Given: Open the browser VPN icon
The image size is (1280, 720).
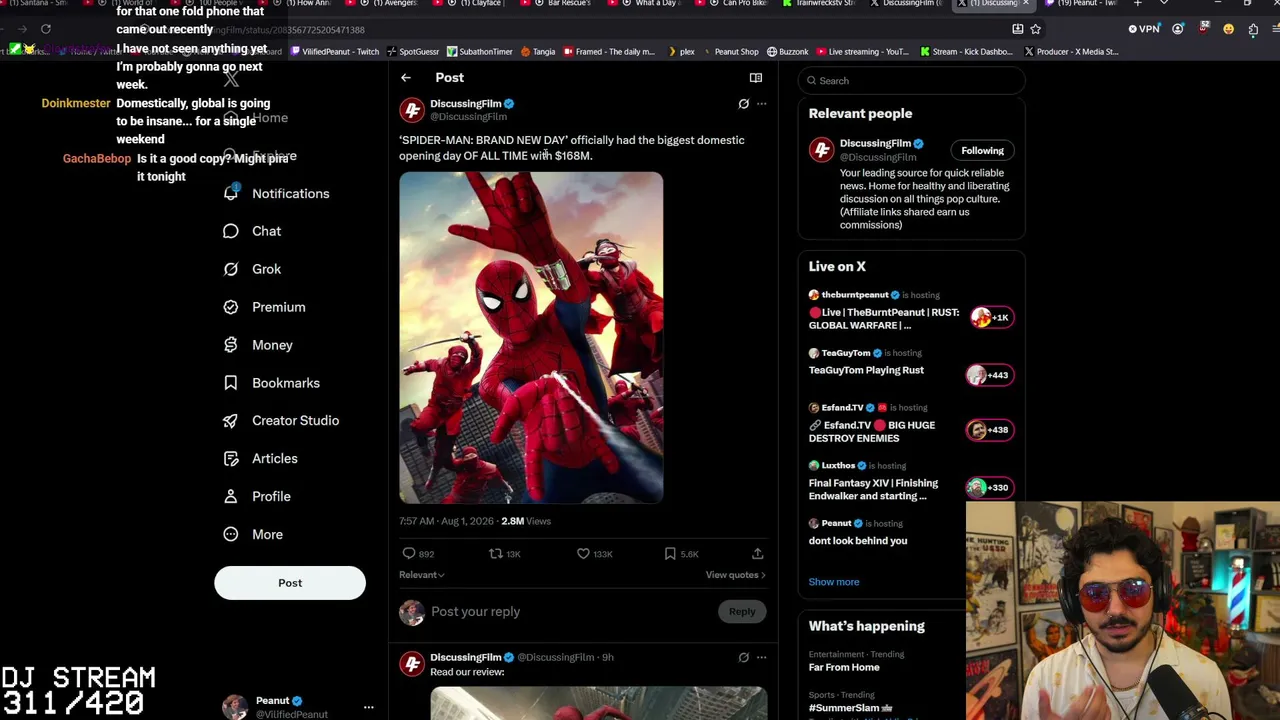Looking at the screenshot, I should tap(1143, 29).
